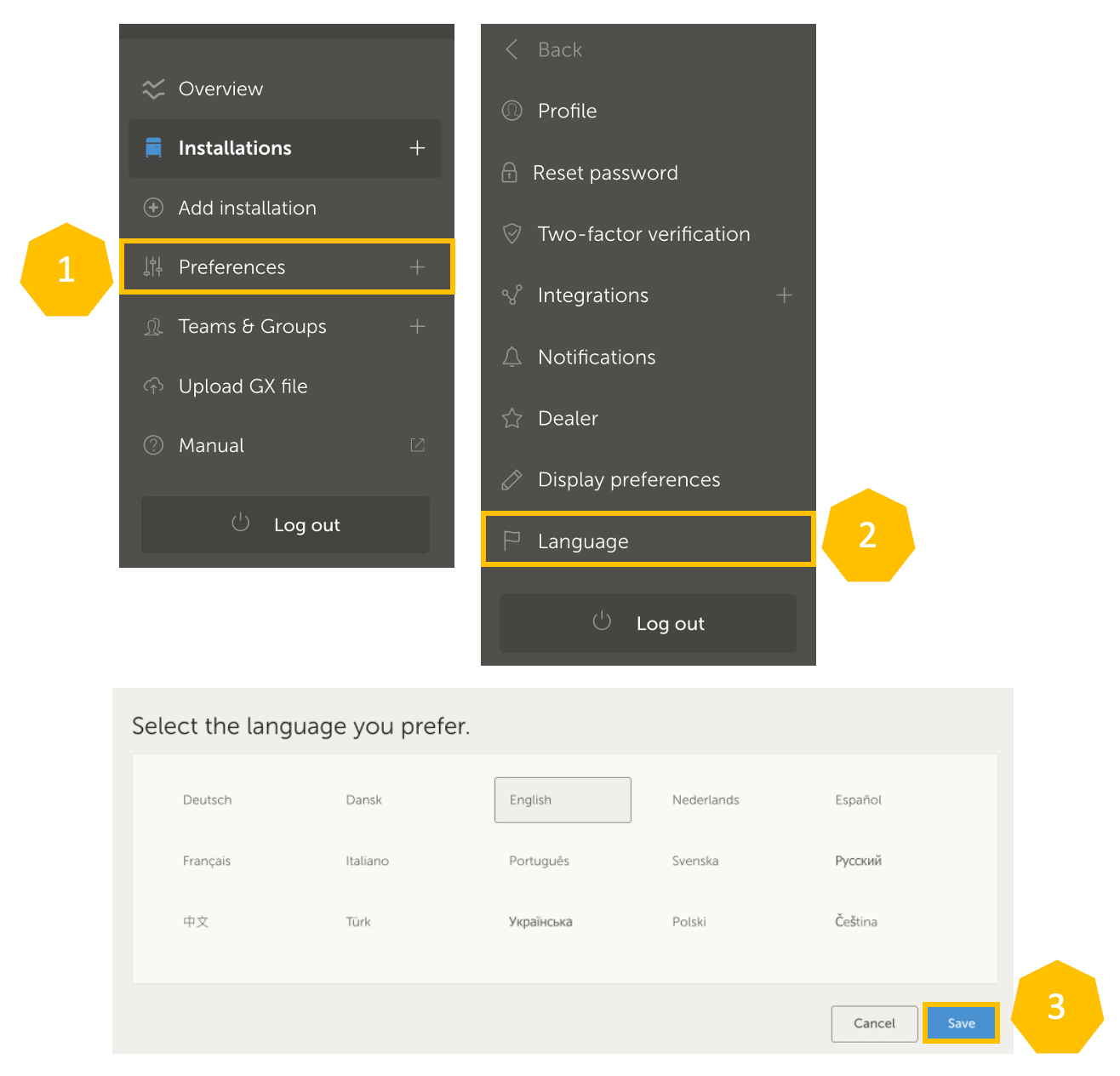Click the Reset password lock icon
Screen dimensions: 1120x1076
click(509, 172)
